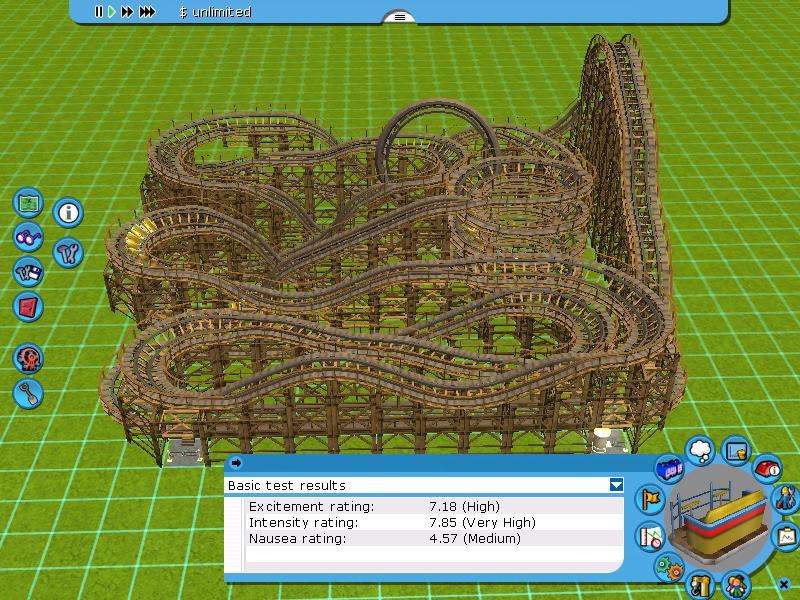Open guest thoughts cloud icon
Viewport: 800px width, 600px height.
(700, 451)
